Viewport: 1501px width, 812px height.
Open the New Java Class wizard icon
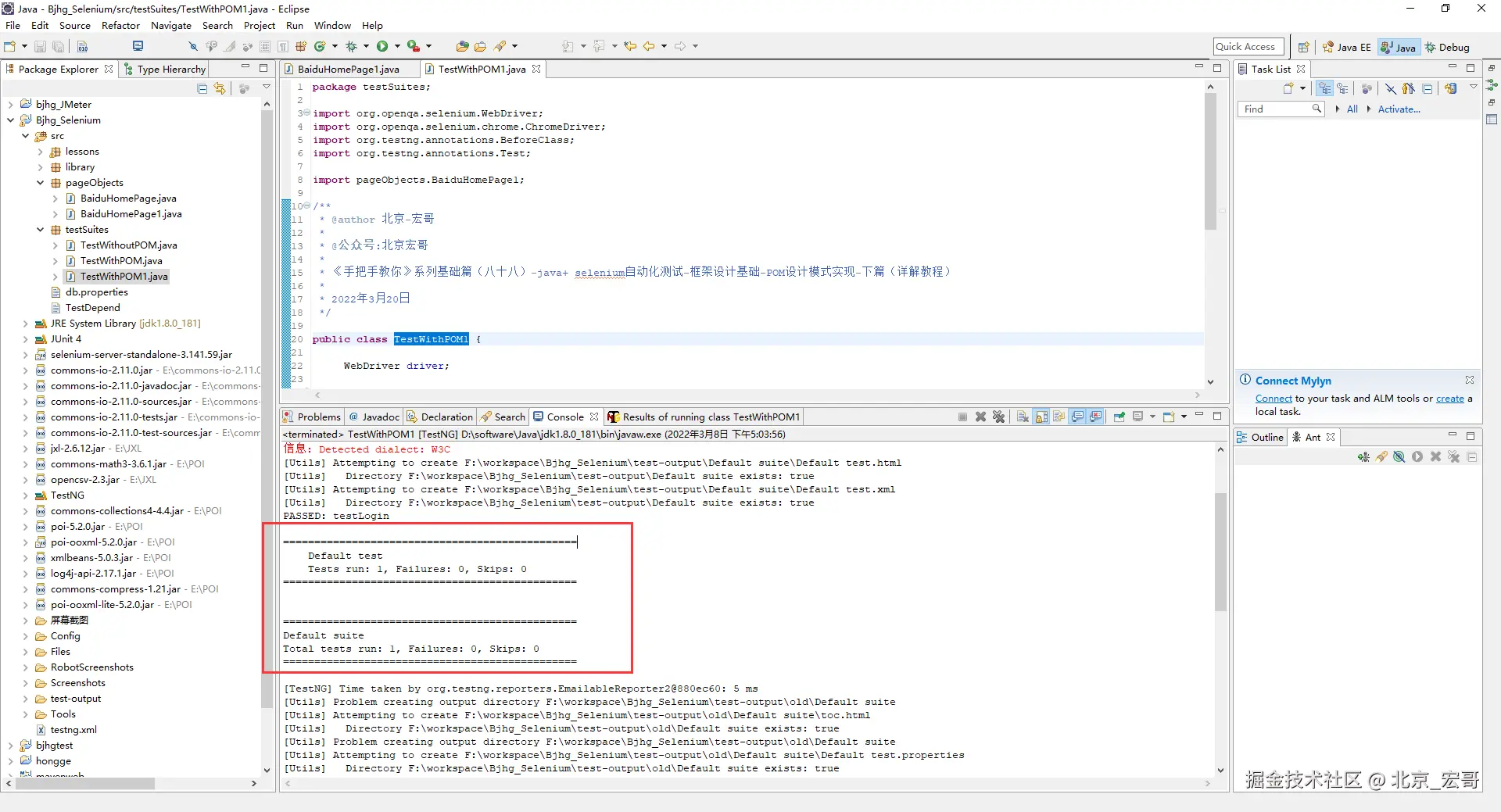tap(319, 47)
